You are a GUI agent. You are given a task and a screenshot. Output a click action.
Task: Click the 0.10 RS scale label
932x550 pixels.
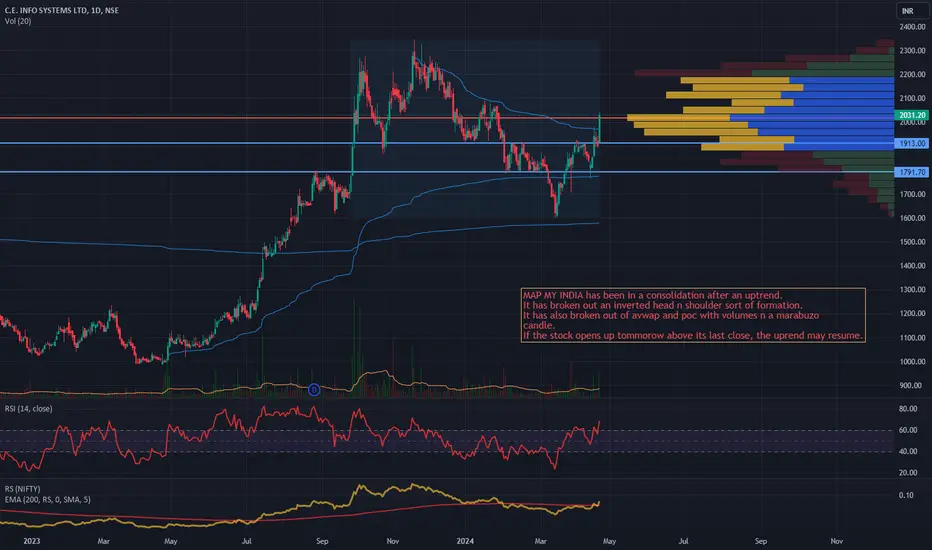click(x=906, y=495)
